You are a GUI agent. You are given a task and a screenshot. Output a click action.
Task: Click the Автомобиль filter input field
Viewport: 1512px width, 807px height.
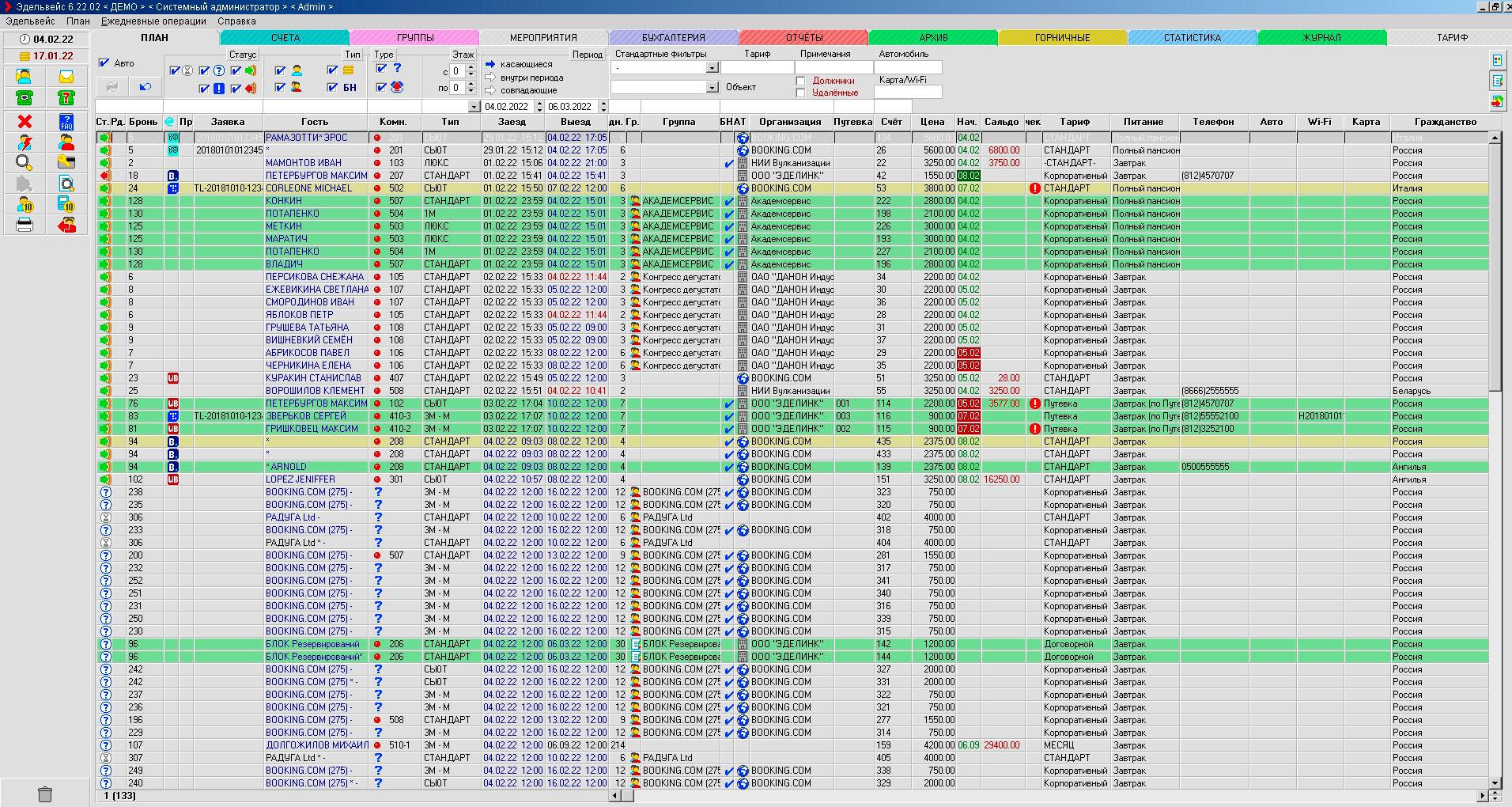pos(908,68)
